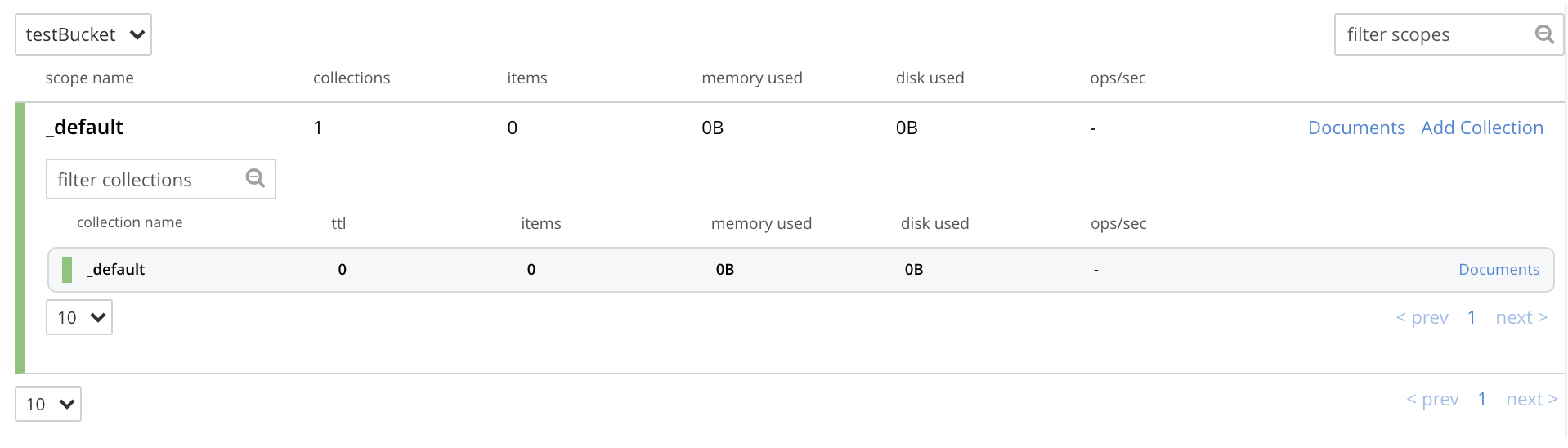The image size is (1568, 448).
Task: Click the filter scopes search icon
Action: pos(1543,34)
